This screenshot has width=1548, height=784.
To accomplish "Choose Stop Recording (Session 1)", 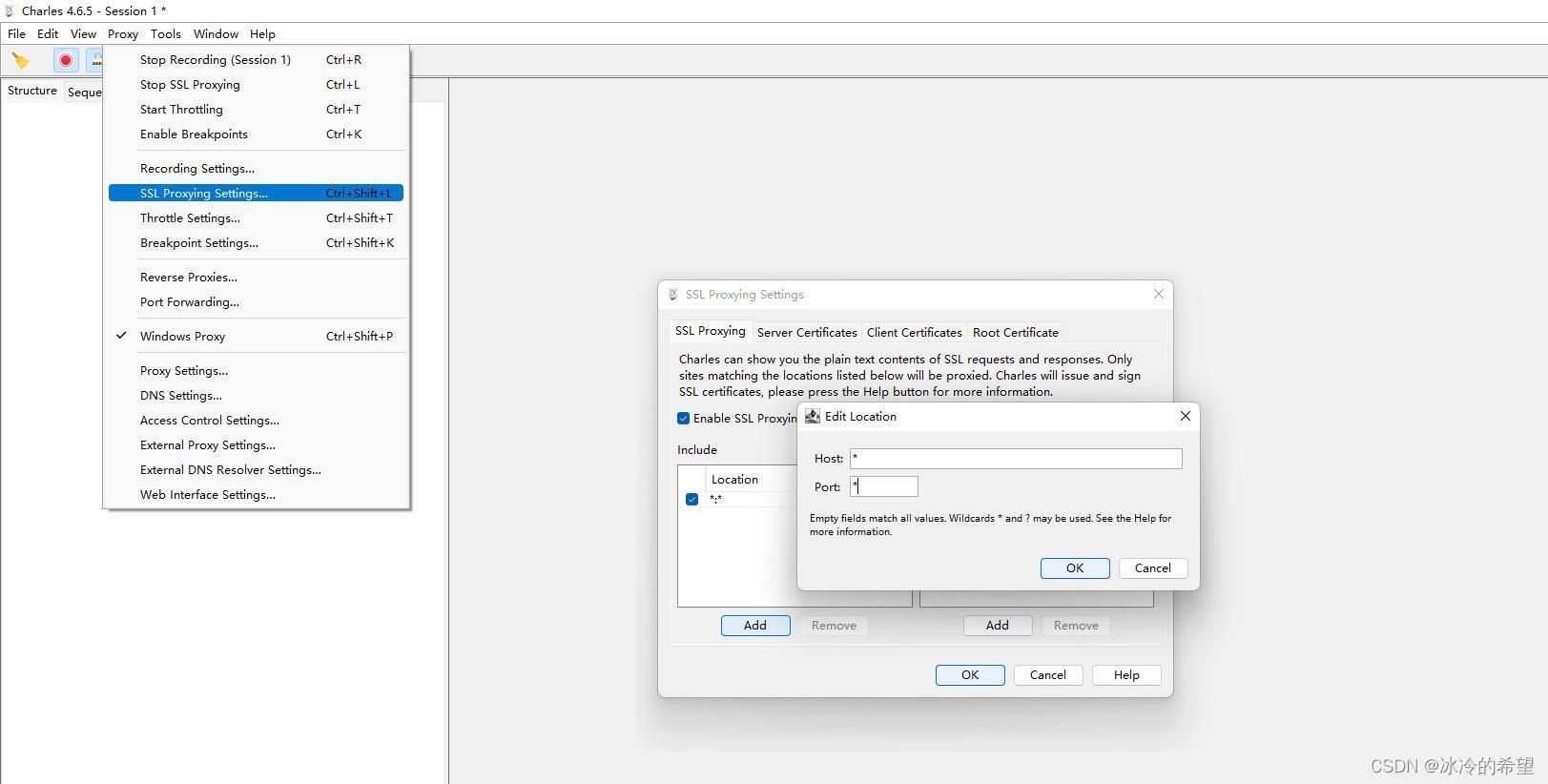I will tap(257, 59).
